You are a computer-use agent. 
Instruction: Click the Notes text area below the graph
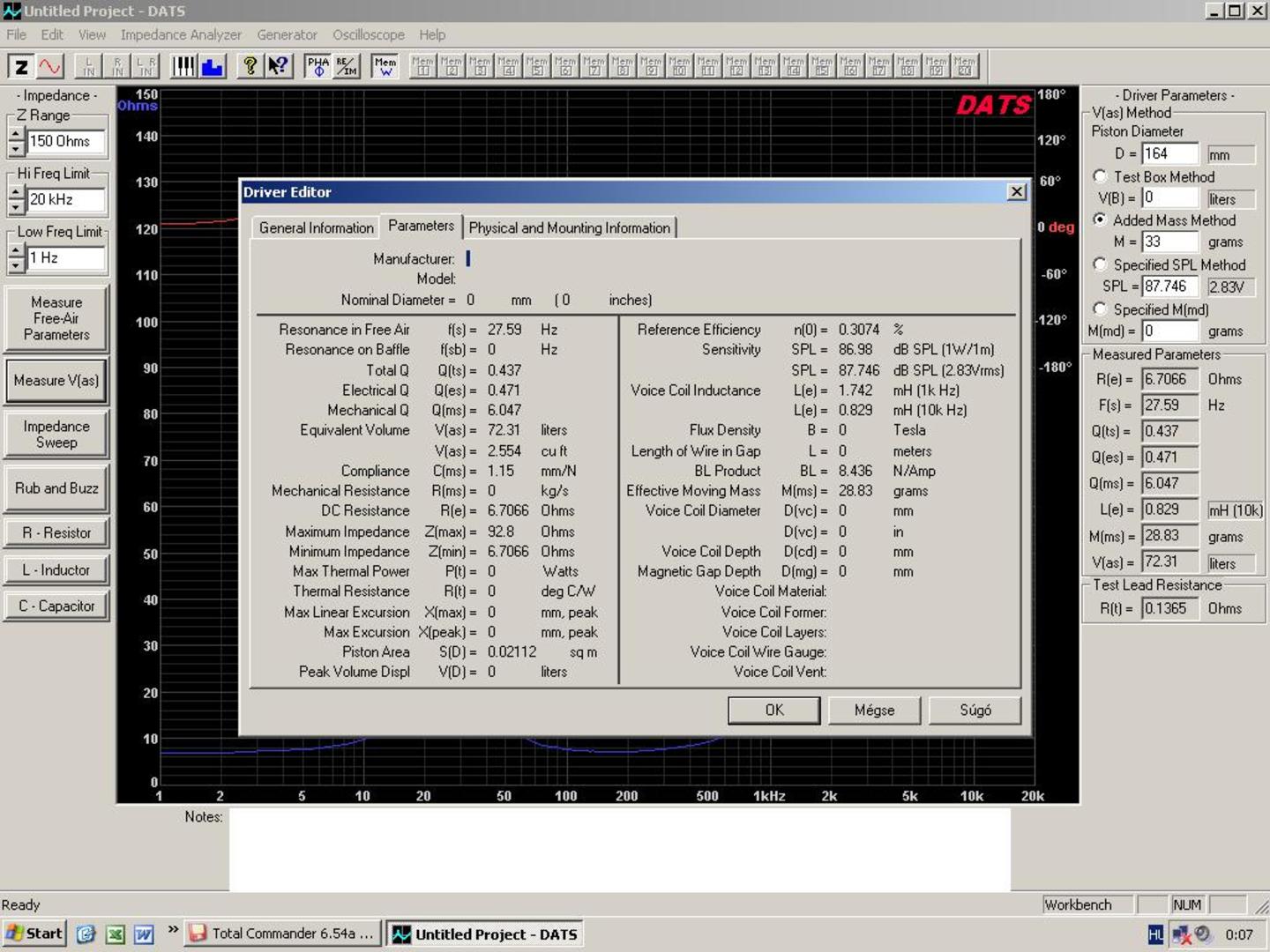pyautogui.click(x=620, y=850)
